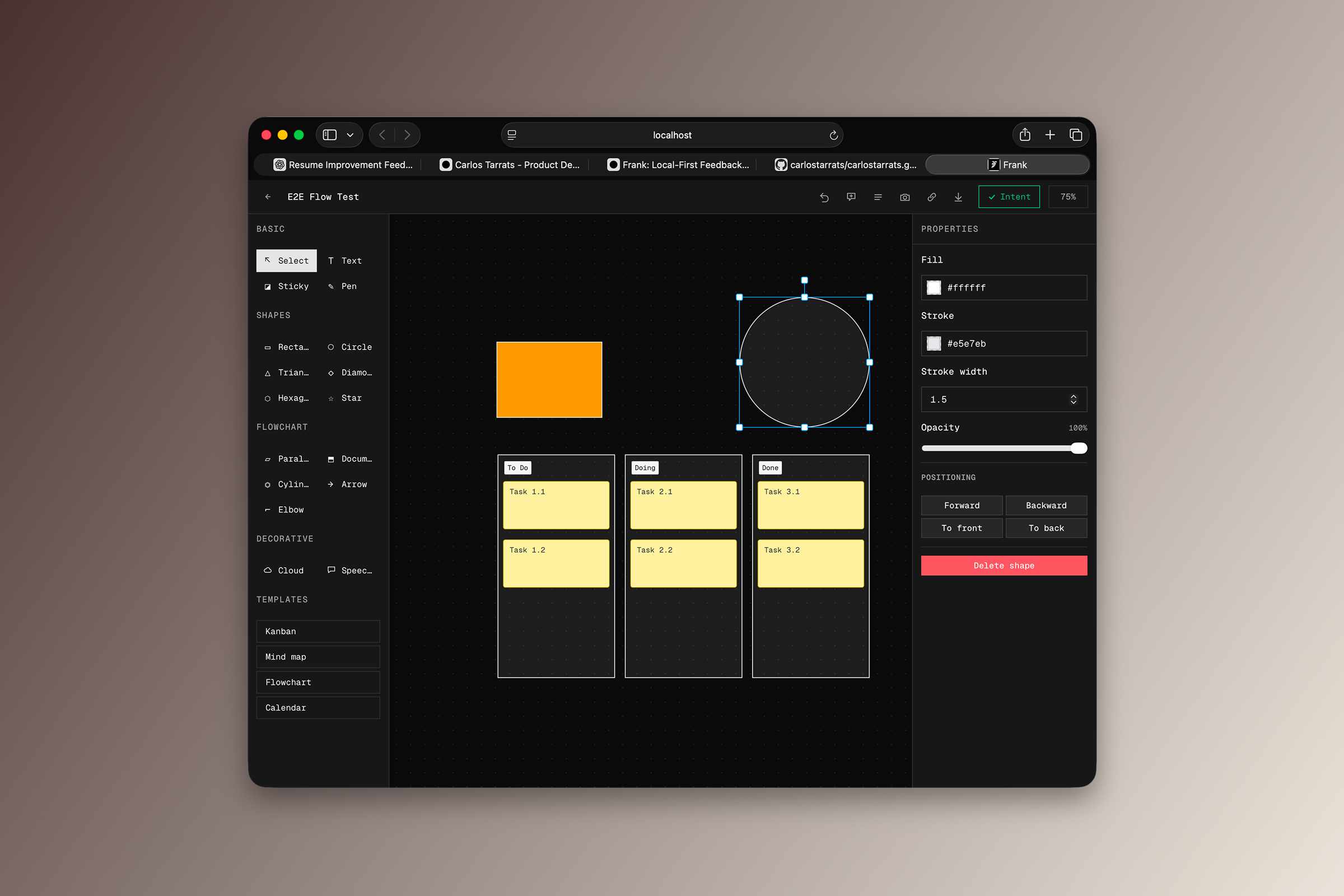Insert a Parallelogram flowchart shape
This screenshot has height=896, width=1344.
click(286, 459)
